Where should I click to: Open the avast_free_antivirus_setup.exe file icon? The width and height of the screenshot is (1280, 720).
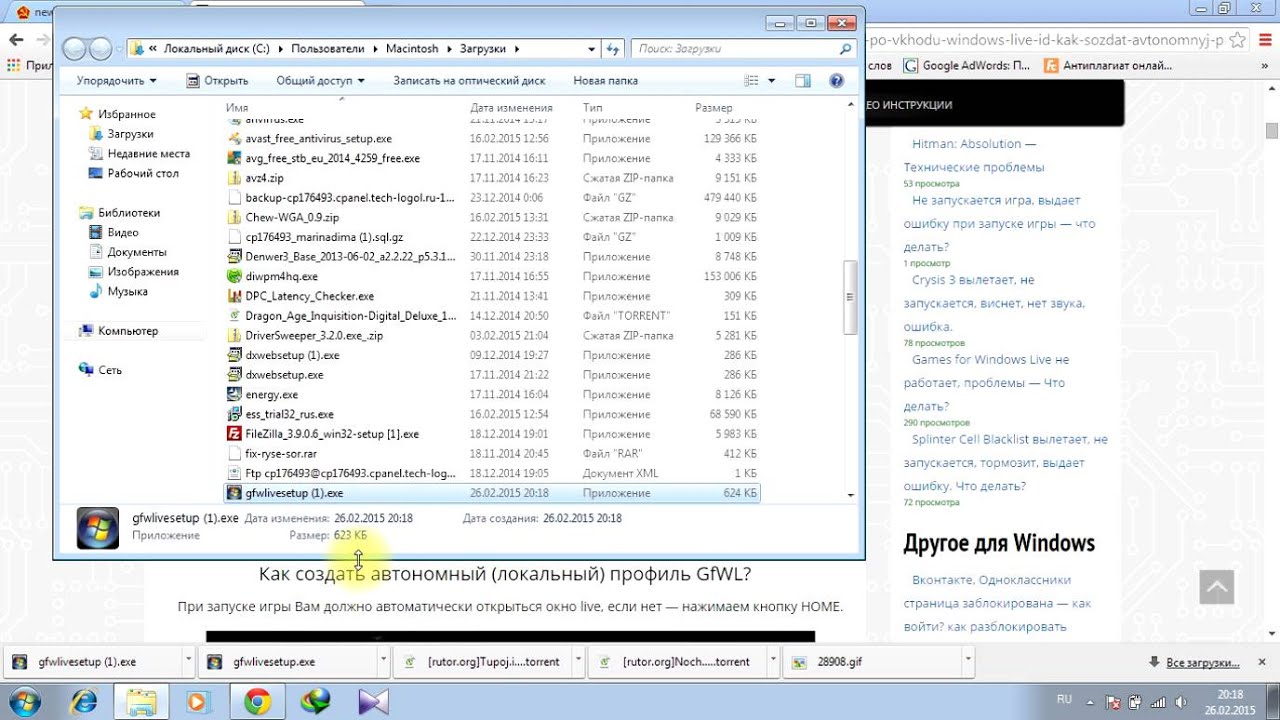pos(234,139)
